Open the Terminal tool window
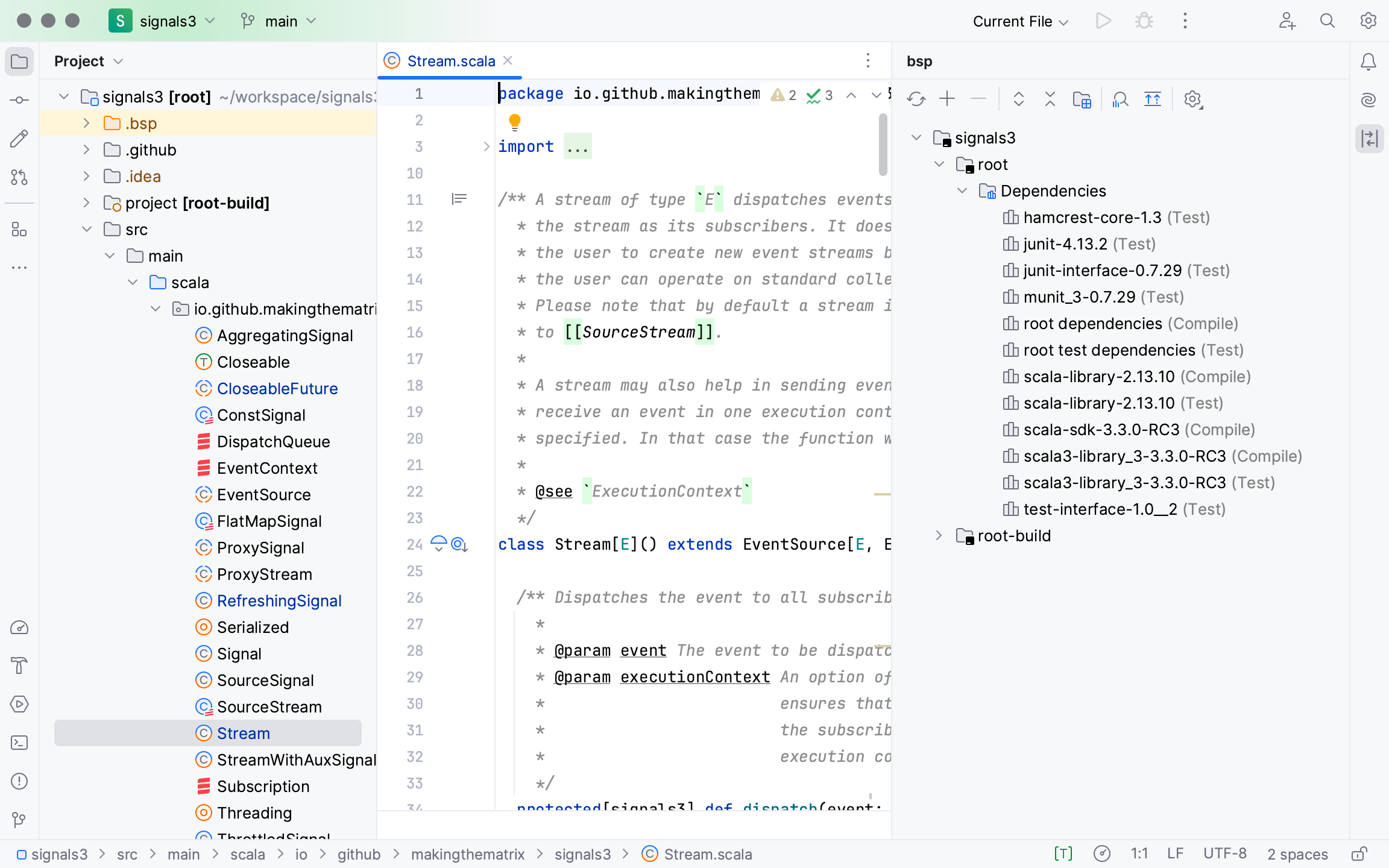Image resolution: width=1389 pixels, height=868 pixels. pyautogui.click(x=19, y=743)
